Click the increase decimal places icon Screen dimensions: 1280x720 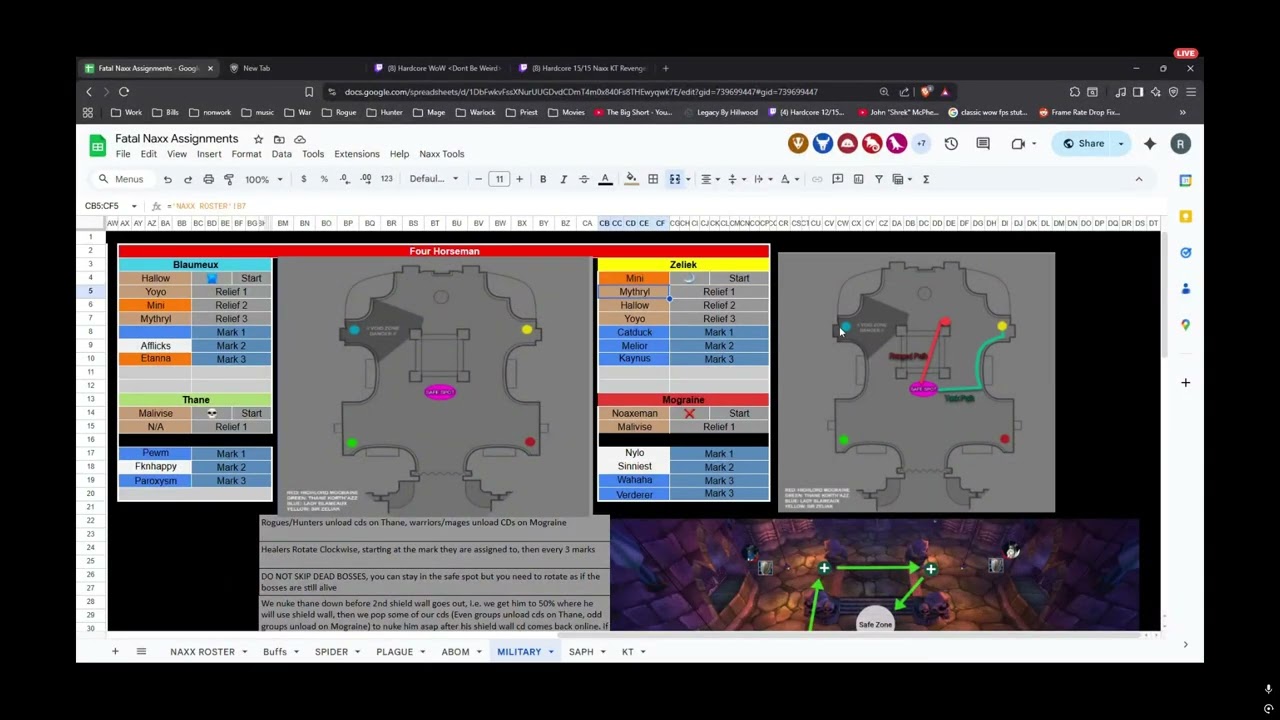point(366,179)
